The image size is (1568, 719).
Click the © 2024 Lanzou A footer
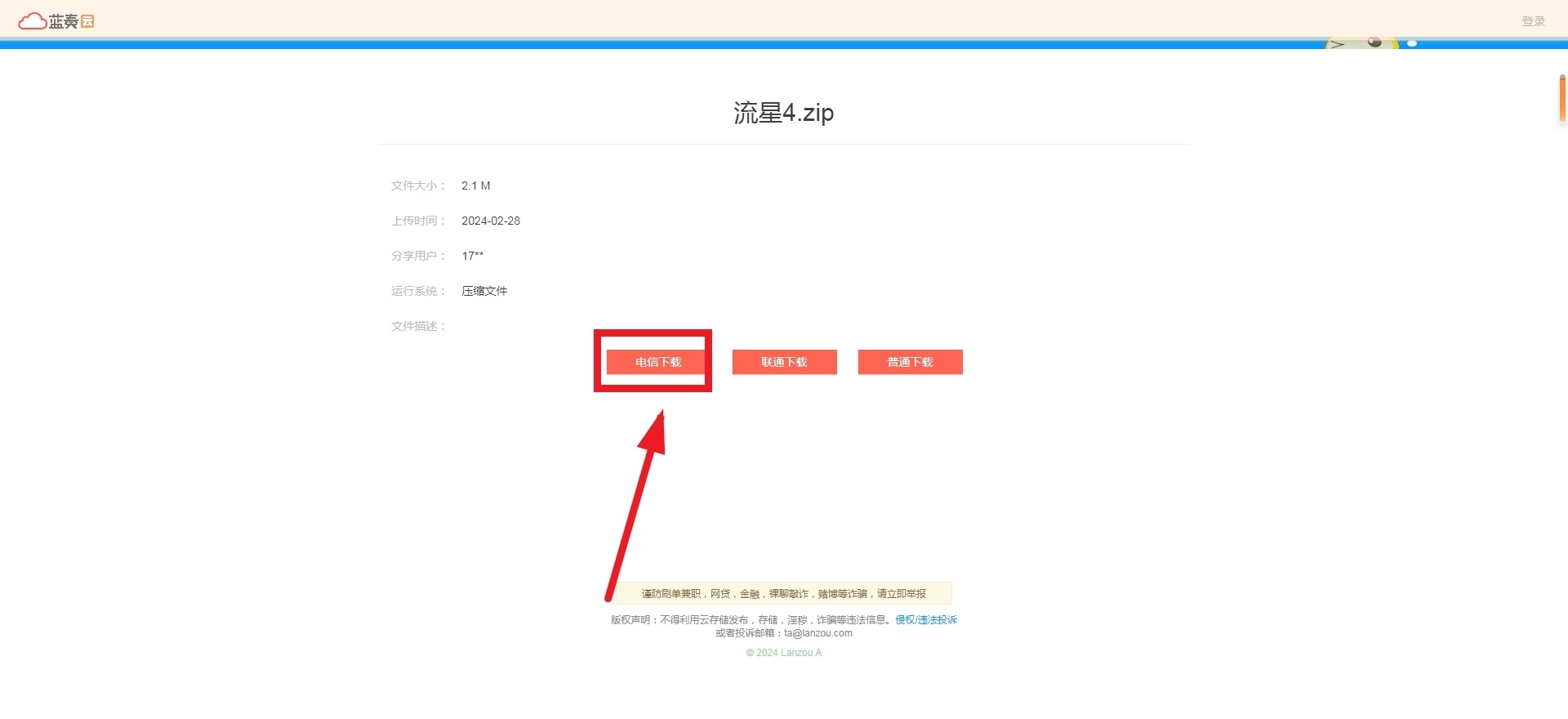click(783, 653)
